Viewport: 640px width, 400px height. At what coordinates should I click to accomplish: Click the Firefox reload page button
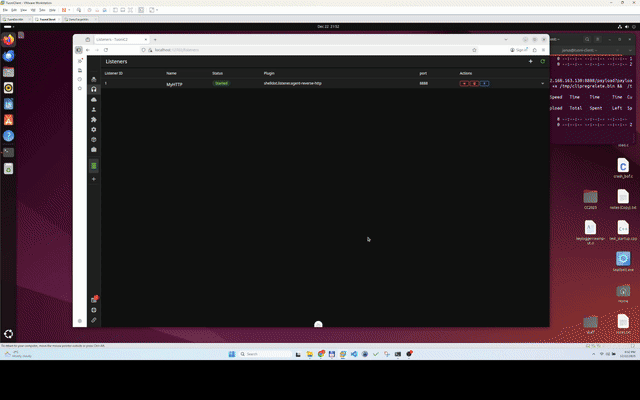(106, 50)
